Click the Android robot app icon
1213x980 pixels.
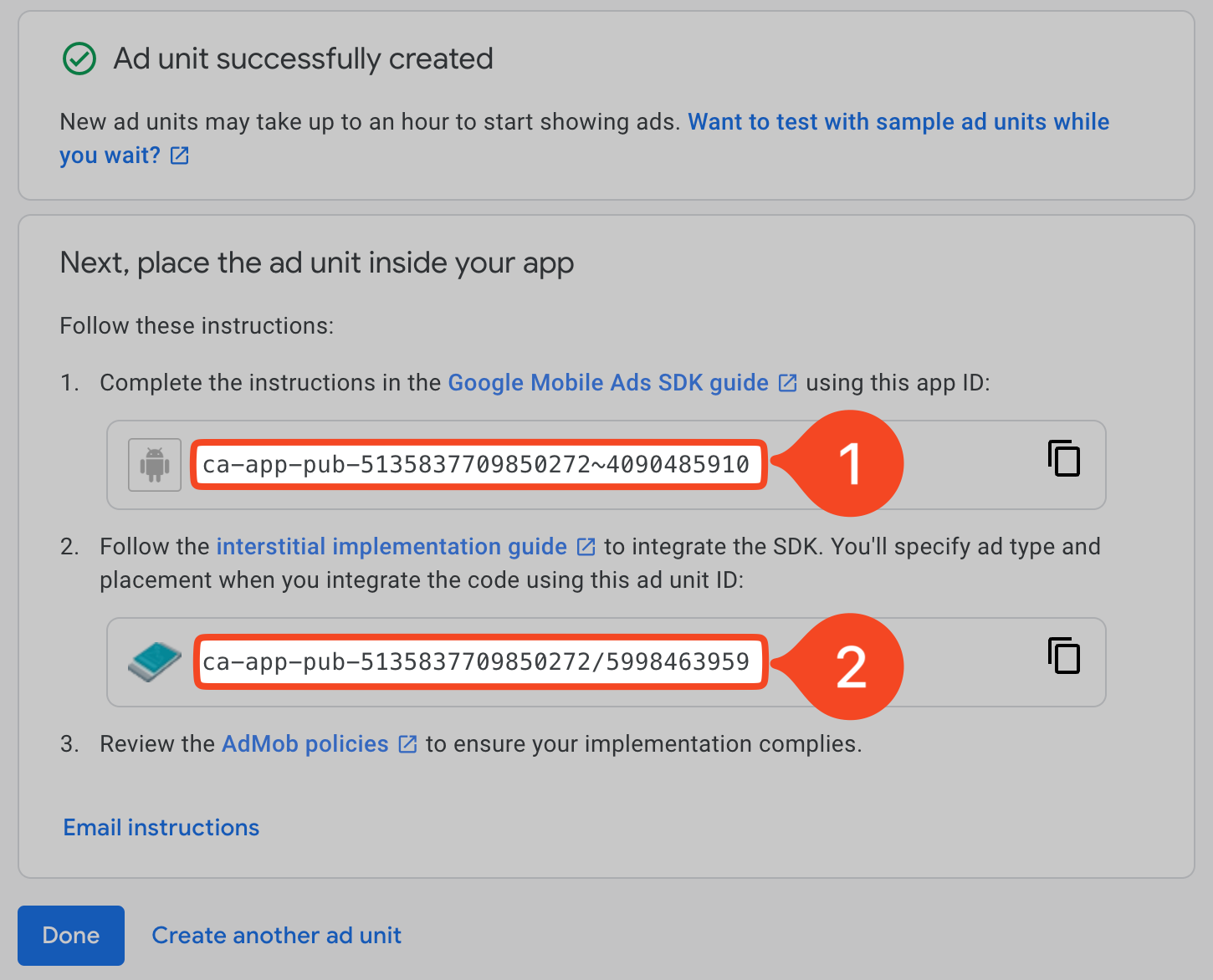pos(155,465)
